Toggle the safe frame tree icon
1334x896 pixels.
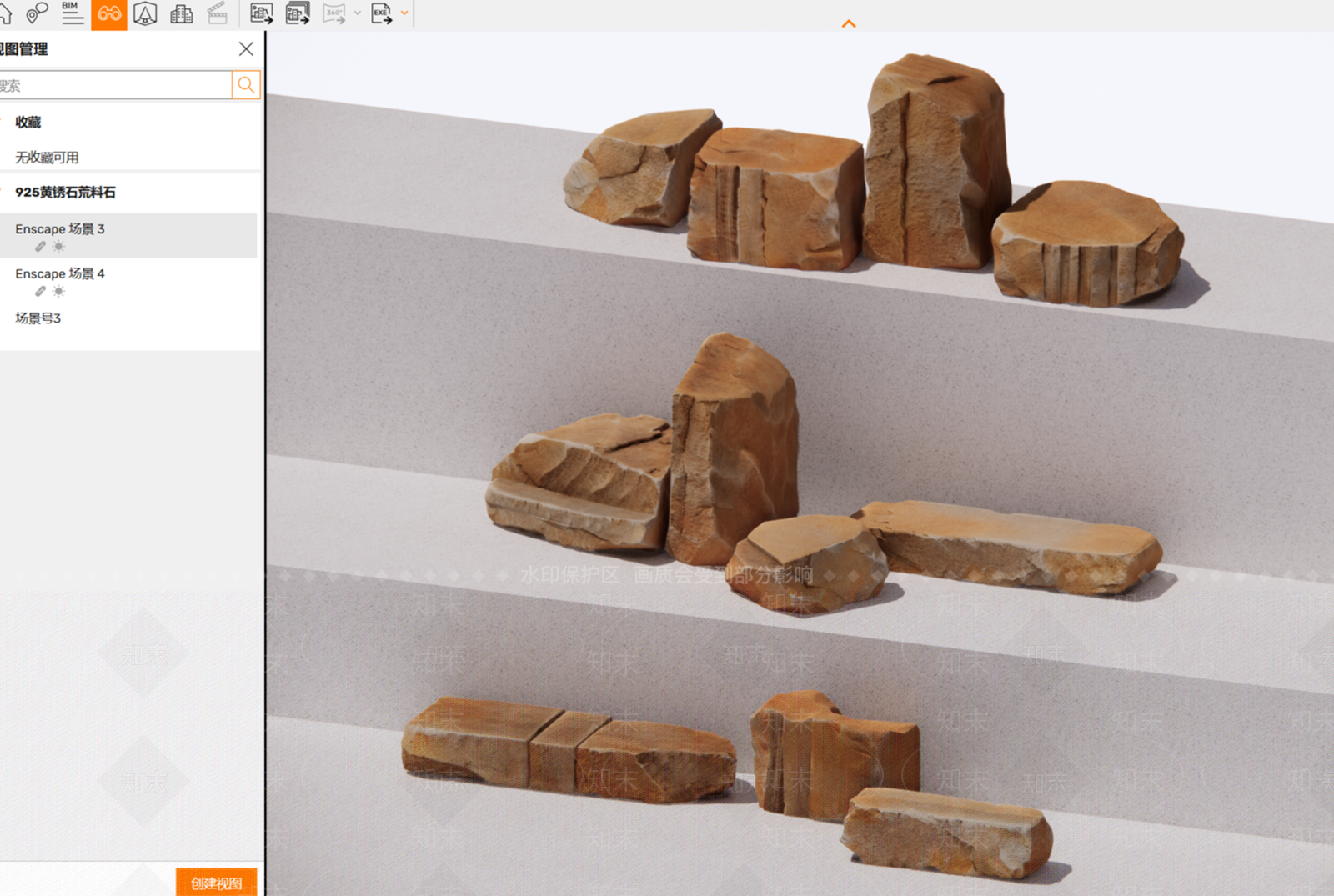click(145, 13)
